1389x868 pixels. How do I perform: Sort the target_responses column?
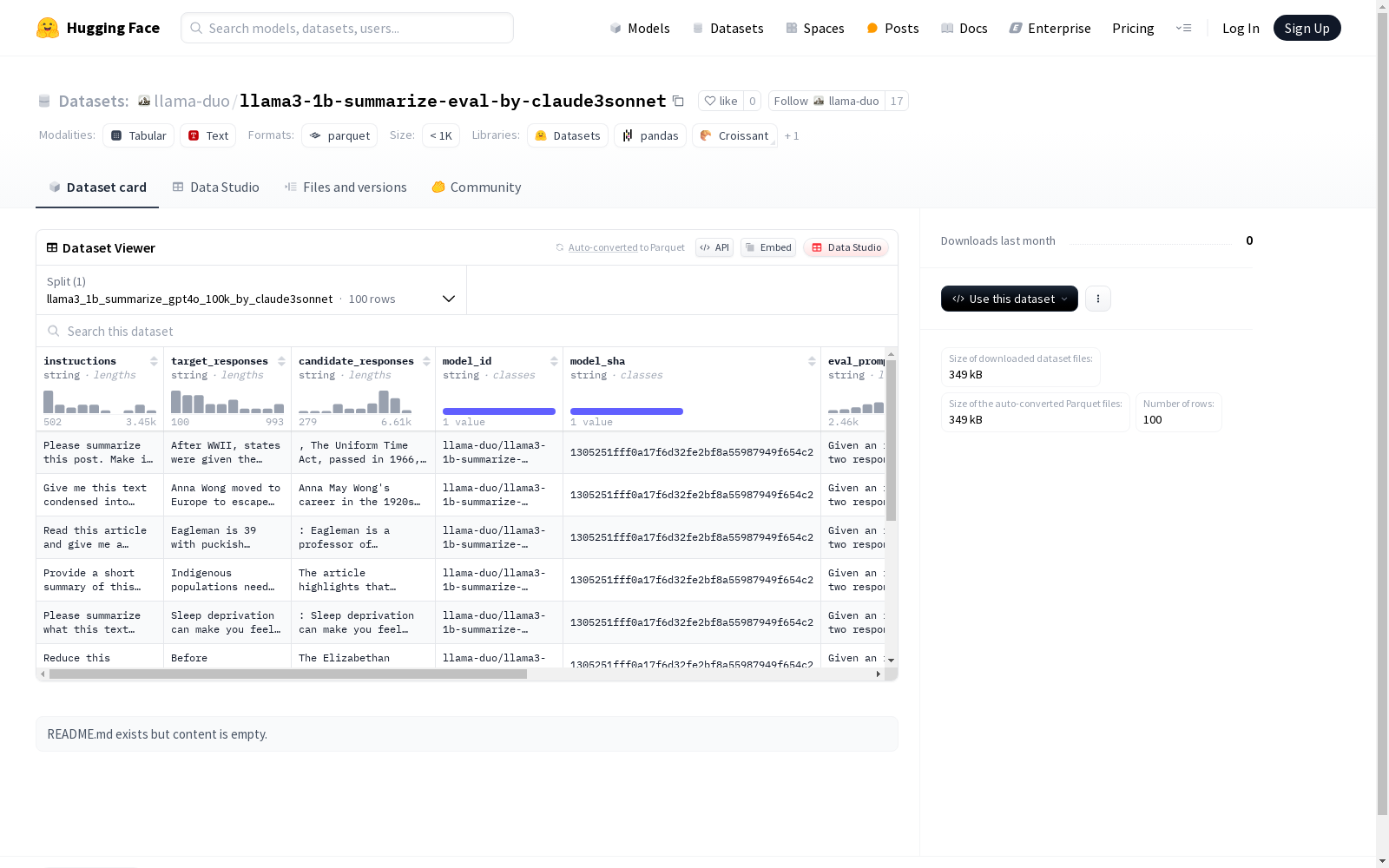coord(281,361)
